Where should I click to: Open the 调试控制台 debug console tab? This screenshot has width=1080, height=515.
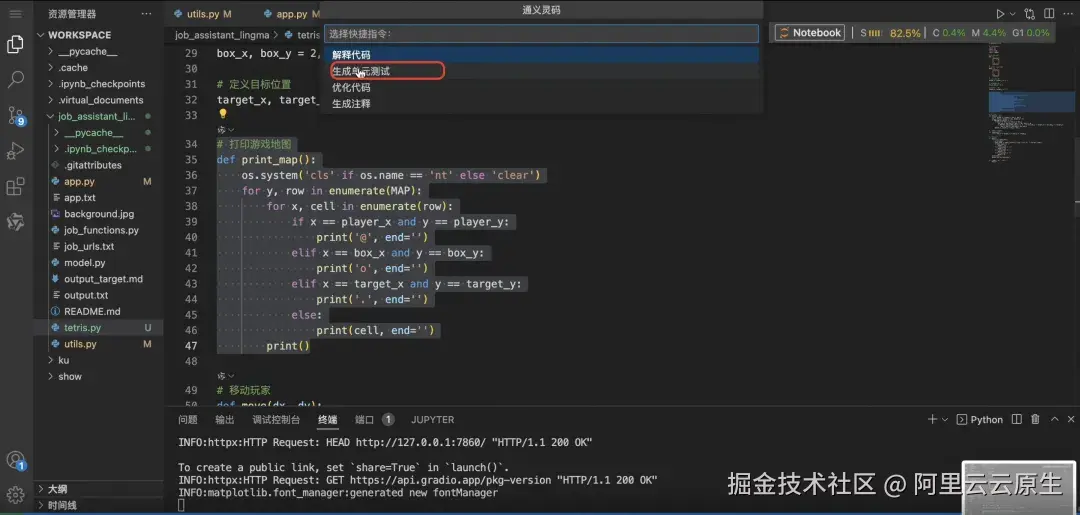(x=276, y=419)
